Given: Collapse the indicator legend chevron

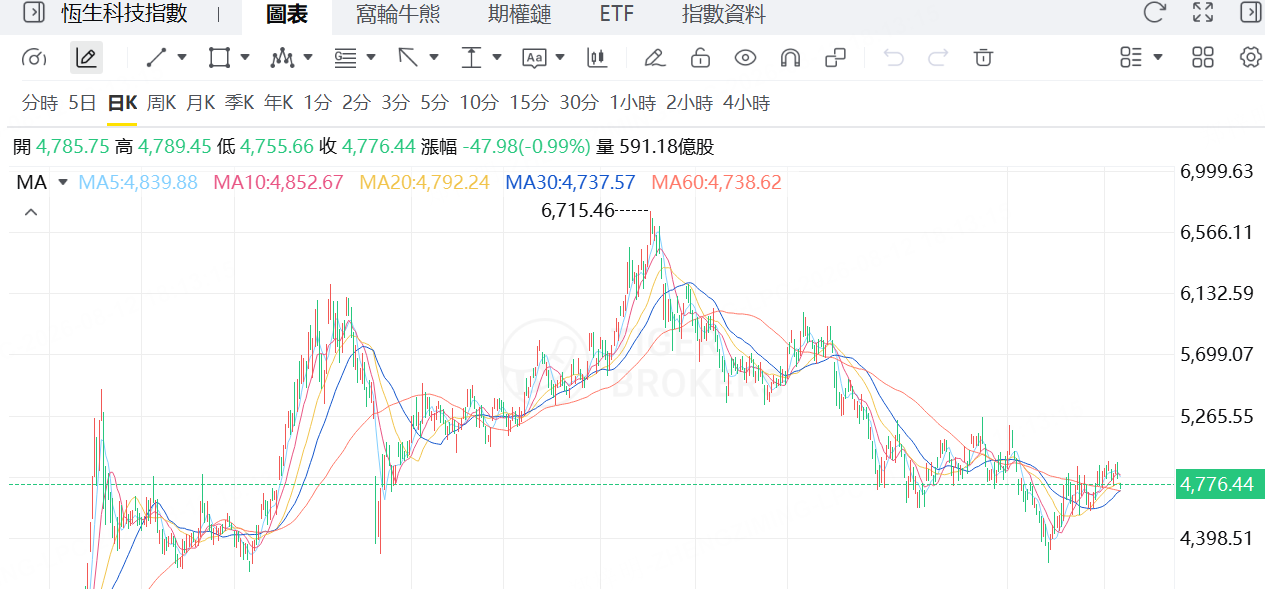Looking at the screenshot, I should pyautogui.click(x=31, y=212).
